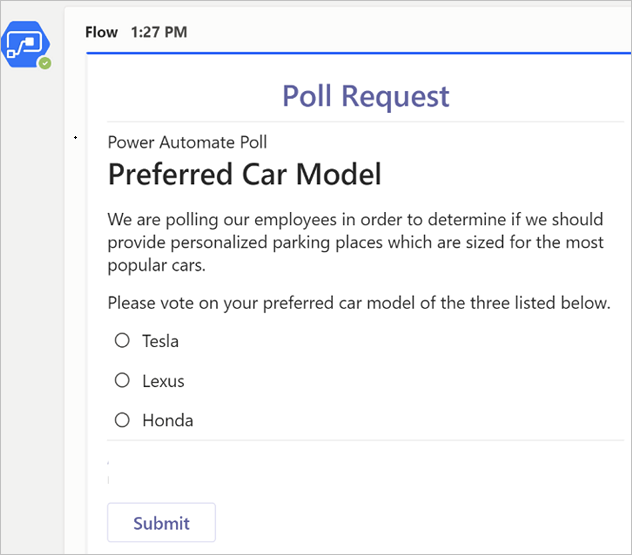
Task: Choose the Honda radio option
Action: point(122,420)
